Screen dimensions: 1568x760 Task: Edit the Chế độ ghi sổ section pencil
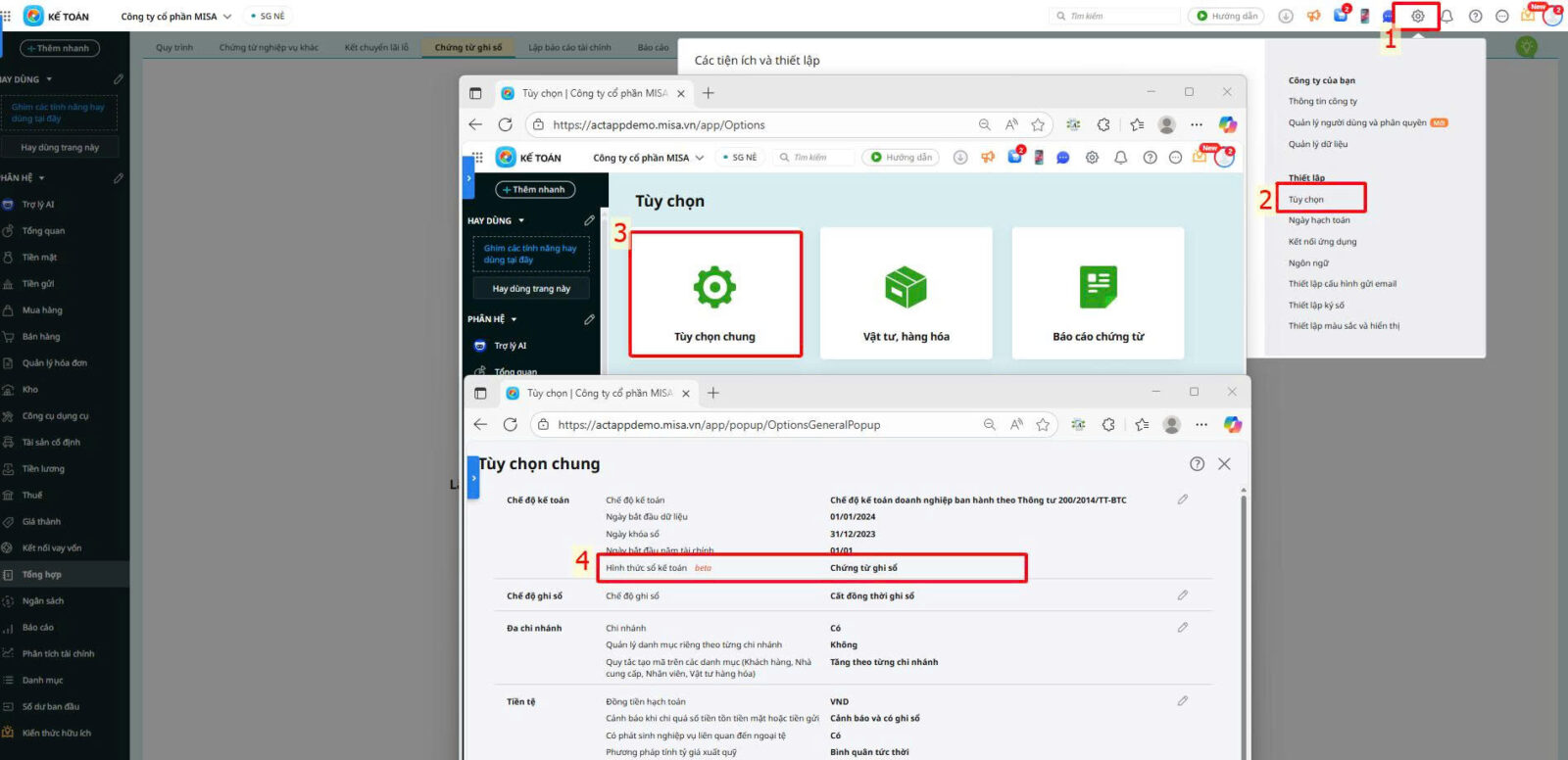pyautogui.click(x=1183, y=595)
